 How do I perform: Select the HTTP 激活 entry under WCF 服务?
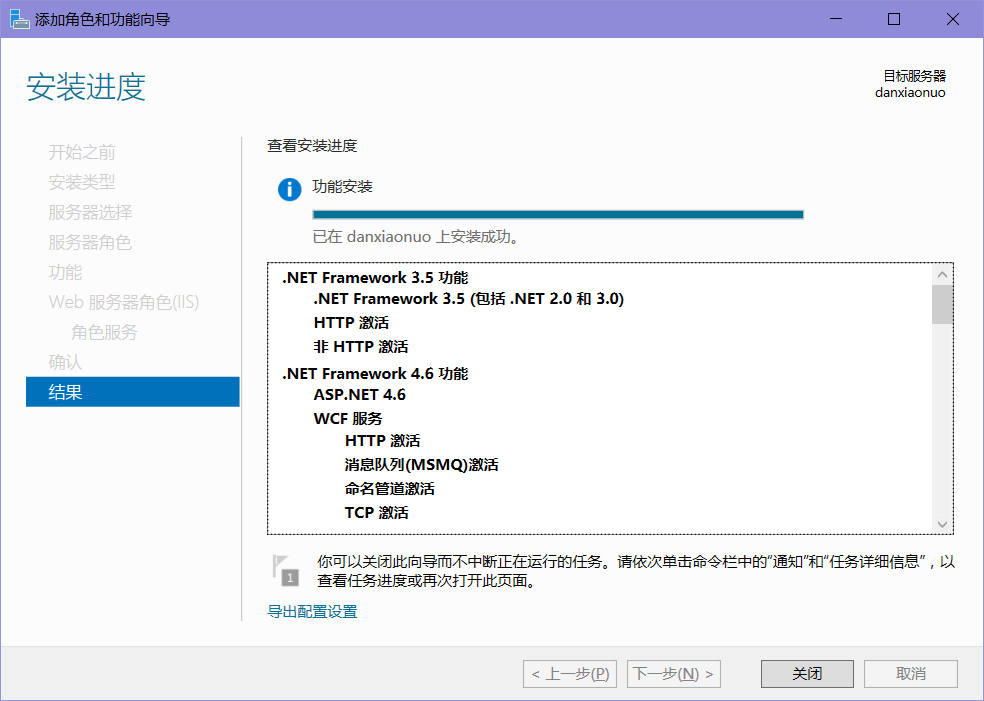pyautogui.click(x=385, y=440)
